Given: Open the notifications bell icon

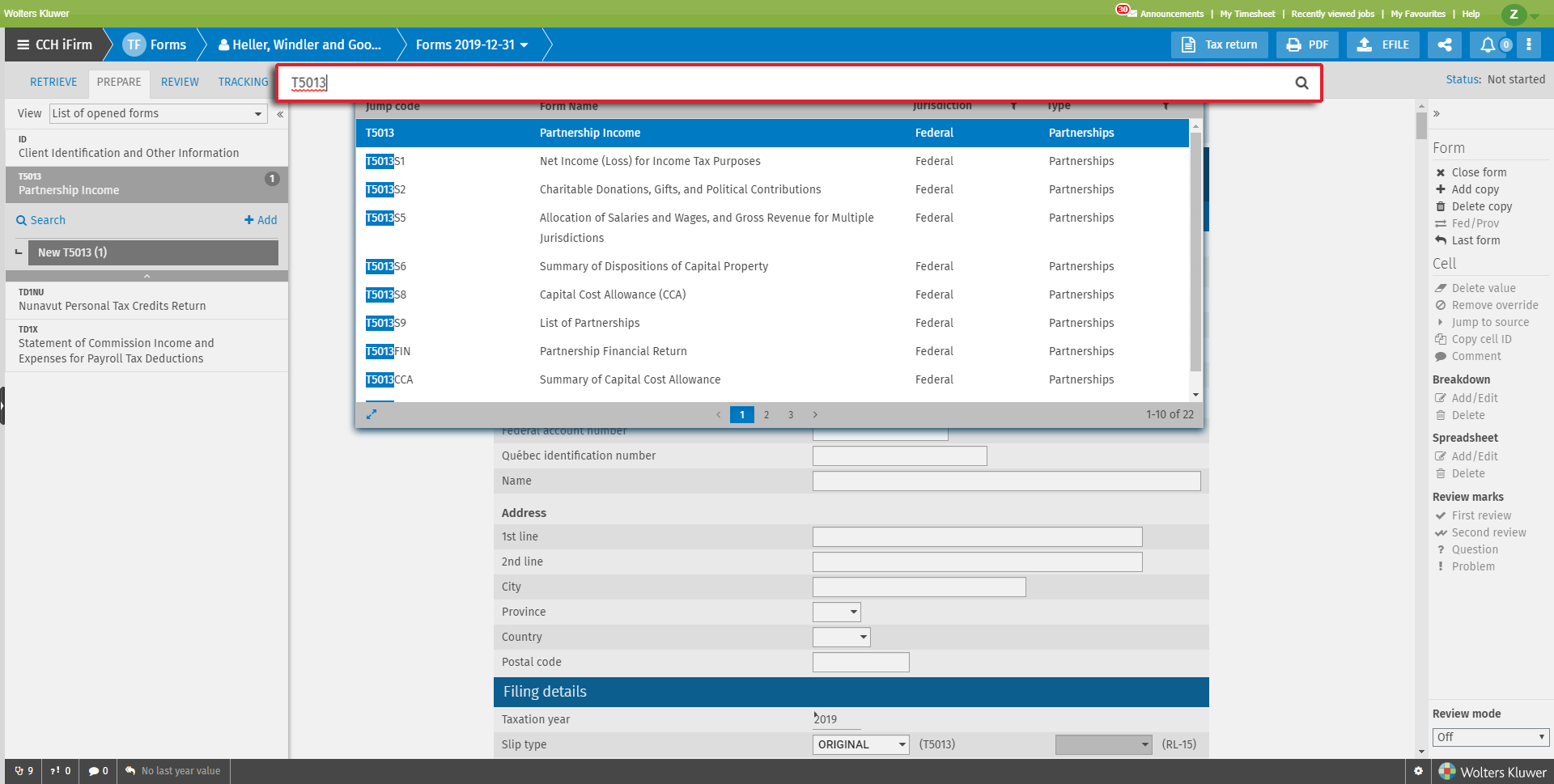Looking at the screenshot, I should pos(1488,44).
